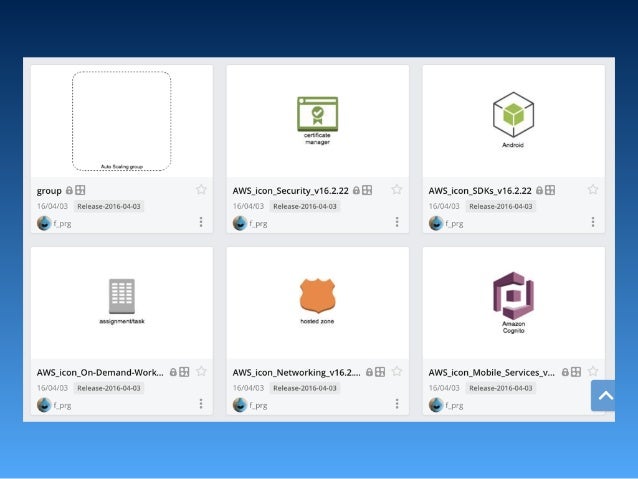
Task: Click the lock icon on group card
Action: coord(69,190)
